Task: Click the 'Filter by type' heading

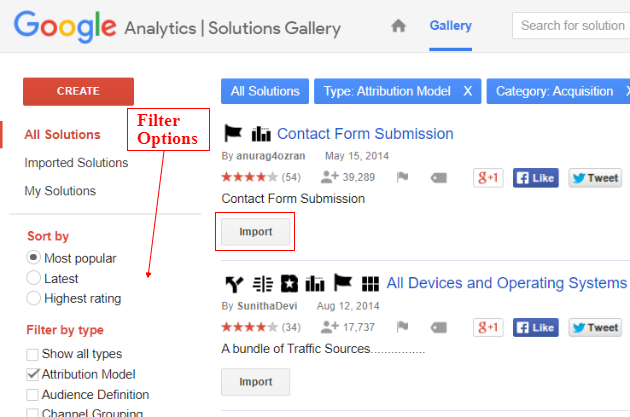Action: 65,330
